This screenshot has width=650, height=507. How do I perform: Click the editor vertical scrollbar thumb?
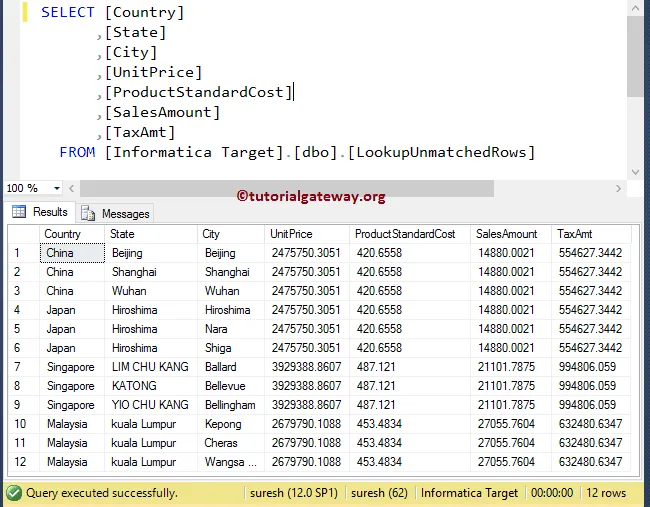[635, 56]
